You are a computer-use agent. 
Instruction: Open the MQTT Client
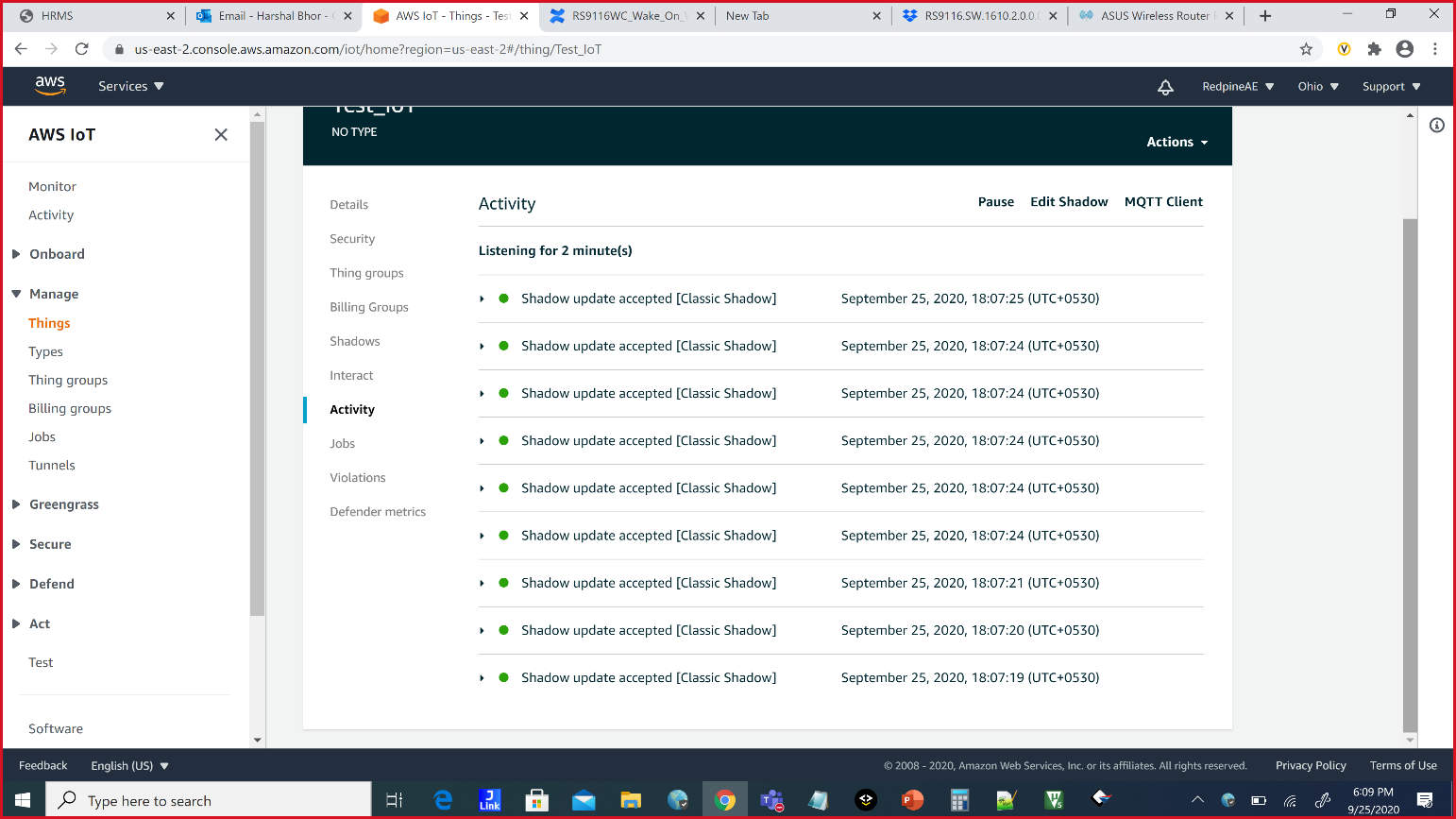coord(1163,201)
